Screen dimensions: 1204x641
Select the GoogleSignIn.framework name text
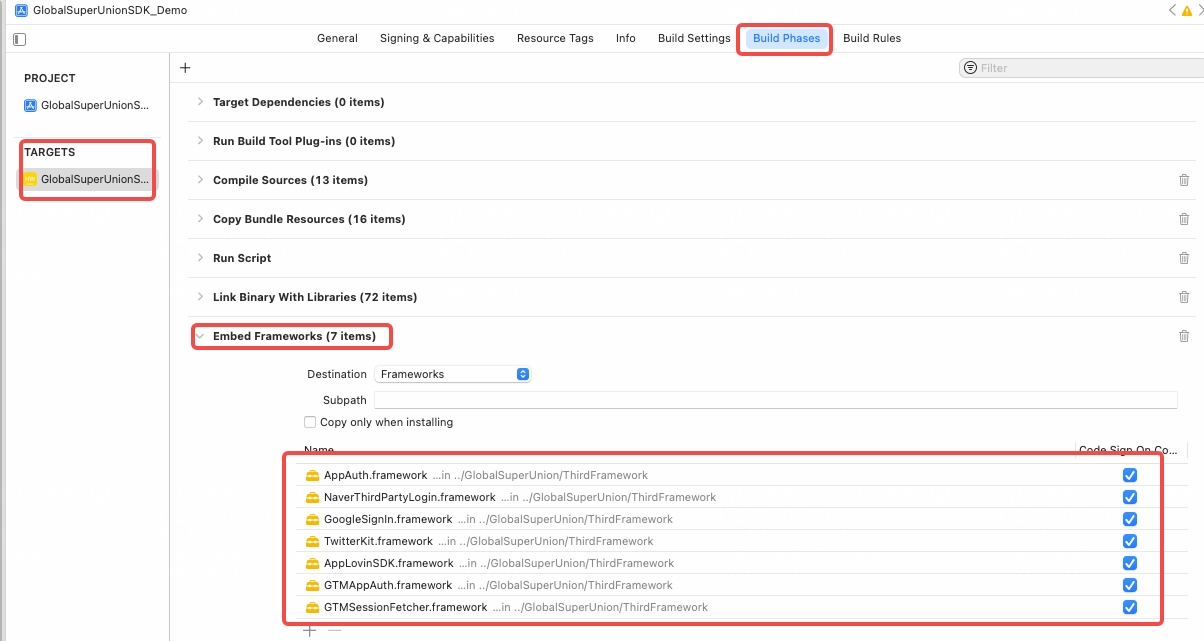pyautogui.click(x=388, y=519)
